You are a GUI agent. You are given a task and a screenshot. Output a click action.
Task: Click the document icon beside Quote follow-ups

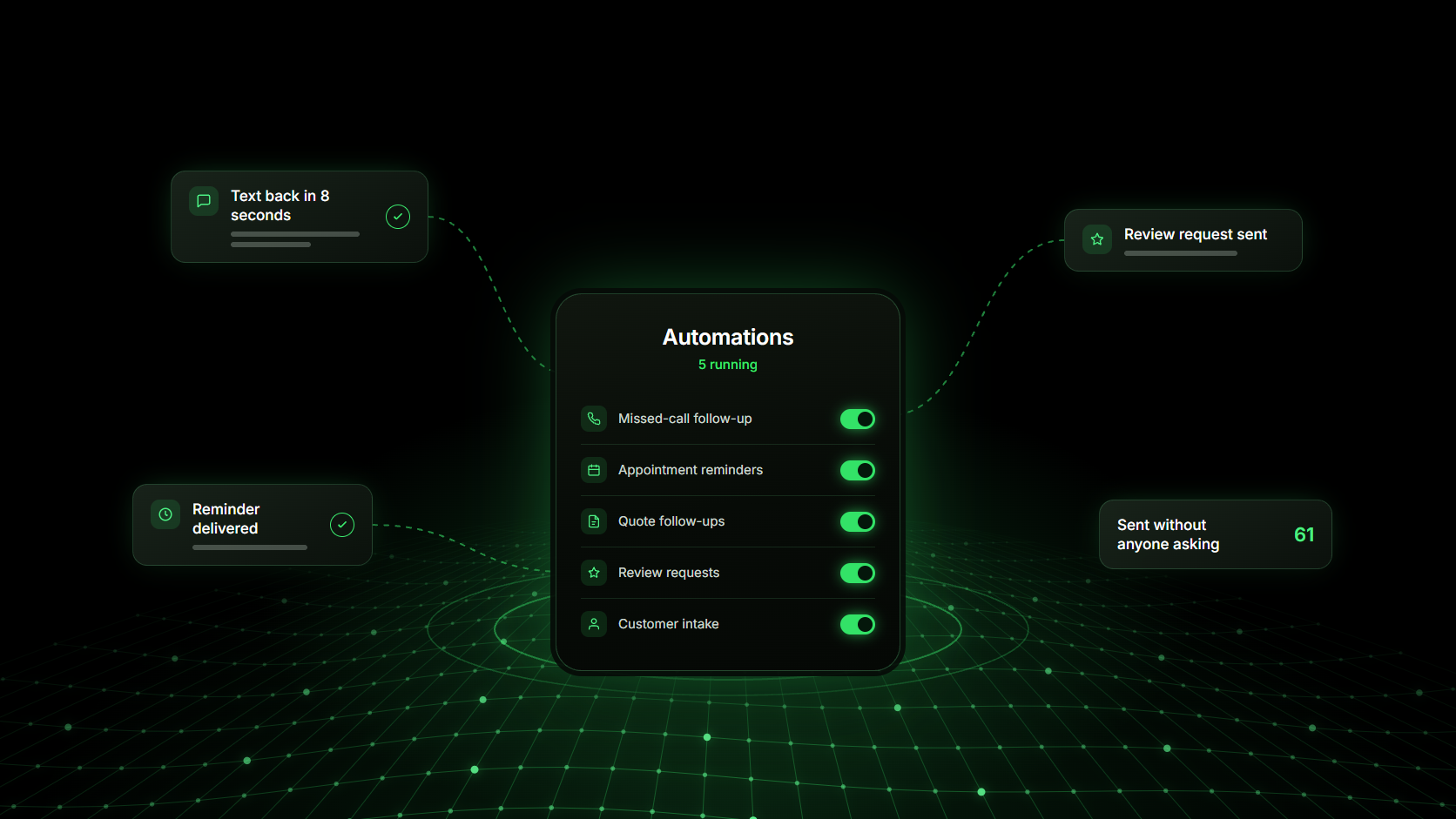click(594, 521)
